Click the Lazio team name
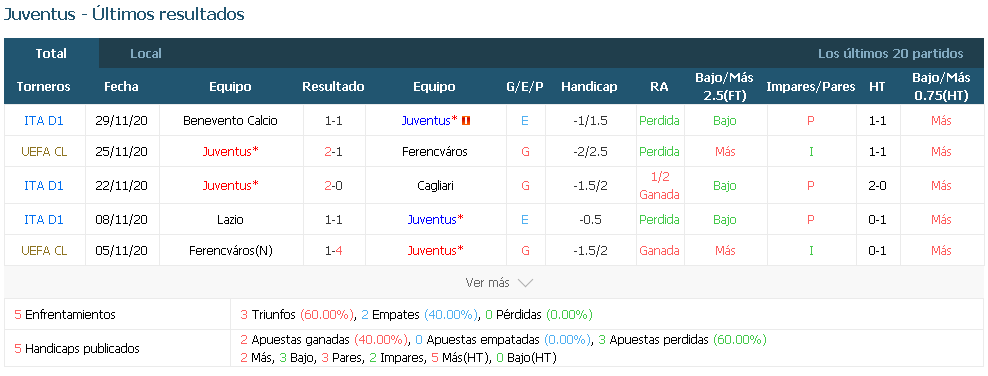Screen dimensions: 988x376 (x=230, y=220)
